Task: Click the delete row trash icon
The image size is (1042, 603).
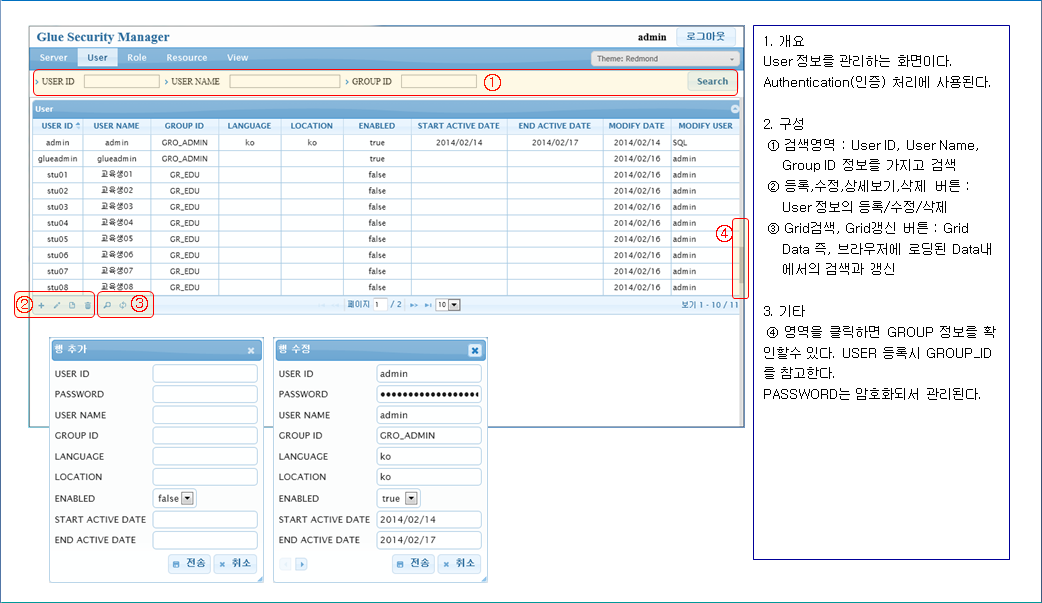Action: (x=87, y=304)
